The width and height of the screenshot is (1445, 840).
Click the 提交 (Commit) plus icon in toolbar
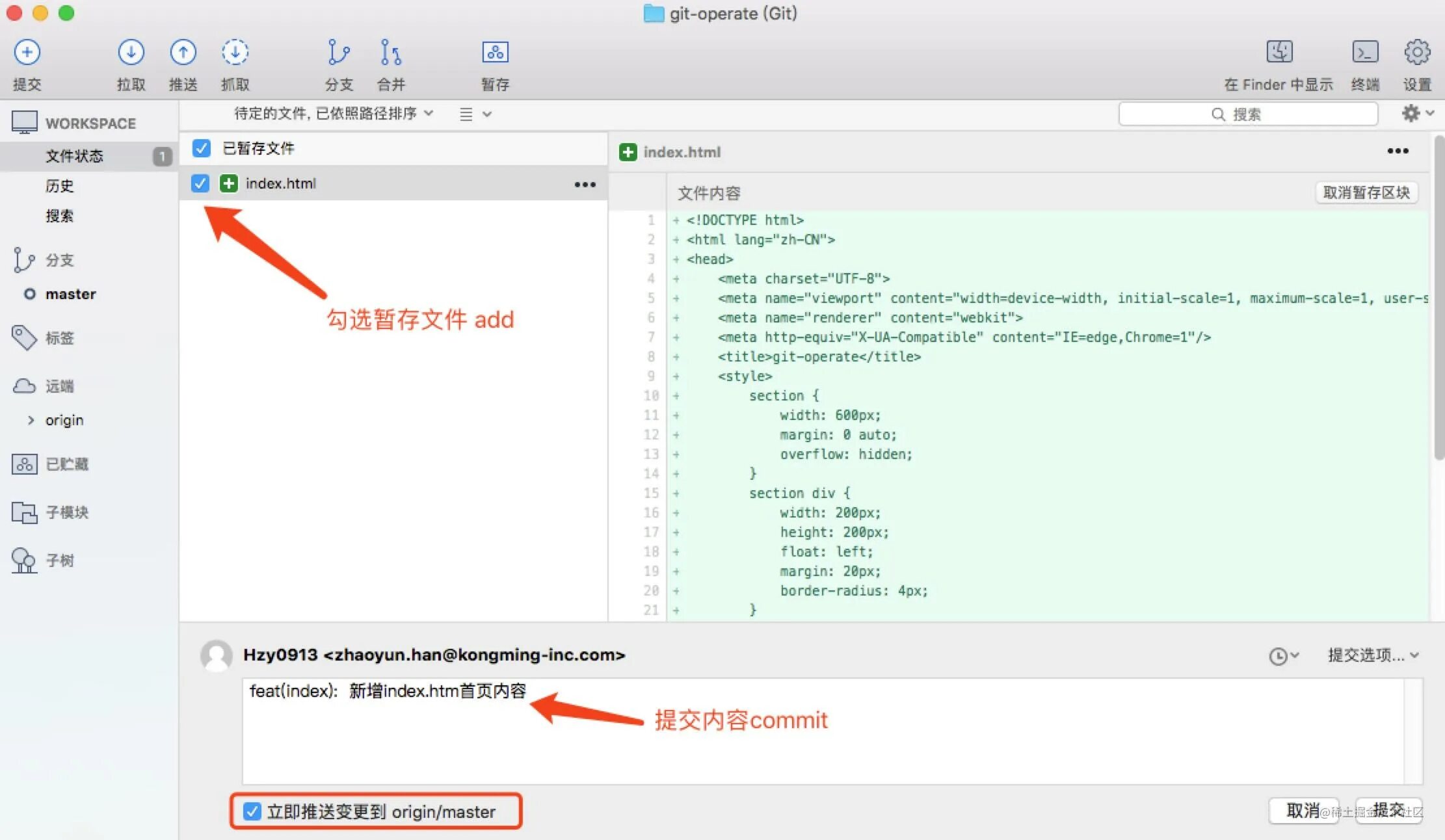click(27, 52)
